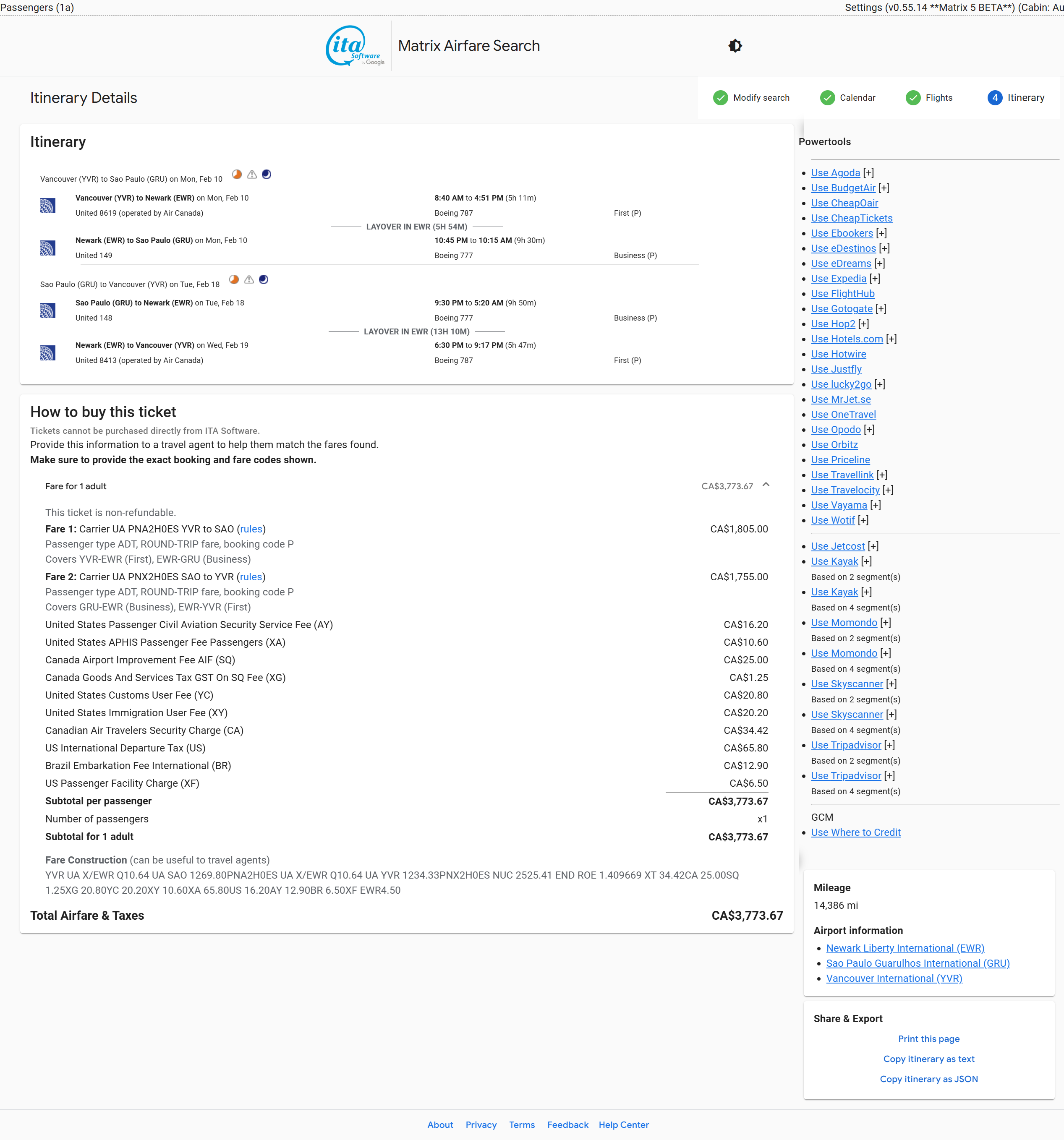Click the overnight moon icon on the return trip
Screen dimensions: 1064x1140
coord(264,279)
